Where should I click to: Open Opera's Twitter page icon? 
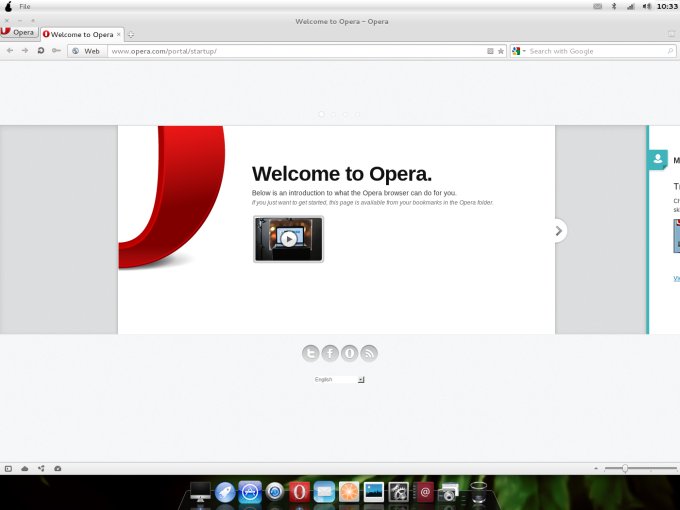point(311,353)
